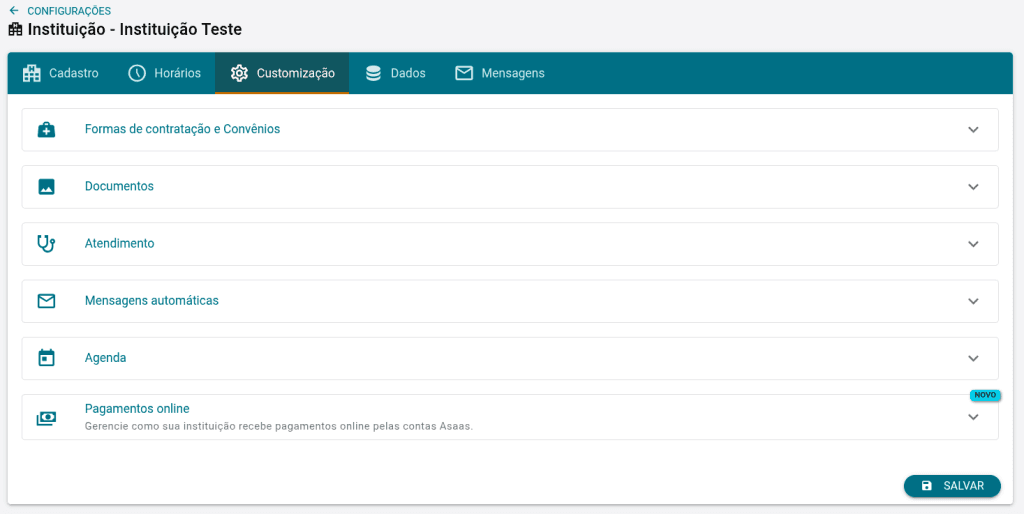
Task: Click the 'Mensagens automáticas' section title
Action: pos(152,300)
